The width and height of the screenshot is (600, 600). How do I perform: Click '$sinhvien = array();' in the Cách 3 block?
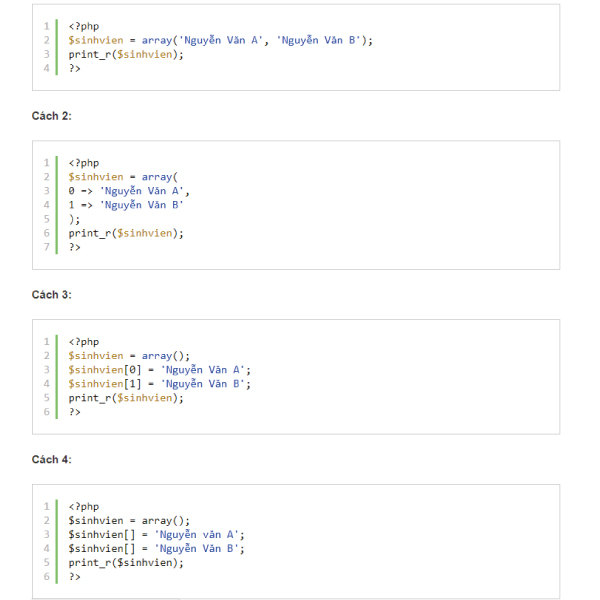pyautogui.click(x=128, y=356)
